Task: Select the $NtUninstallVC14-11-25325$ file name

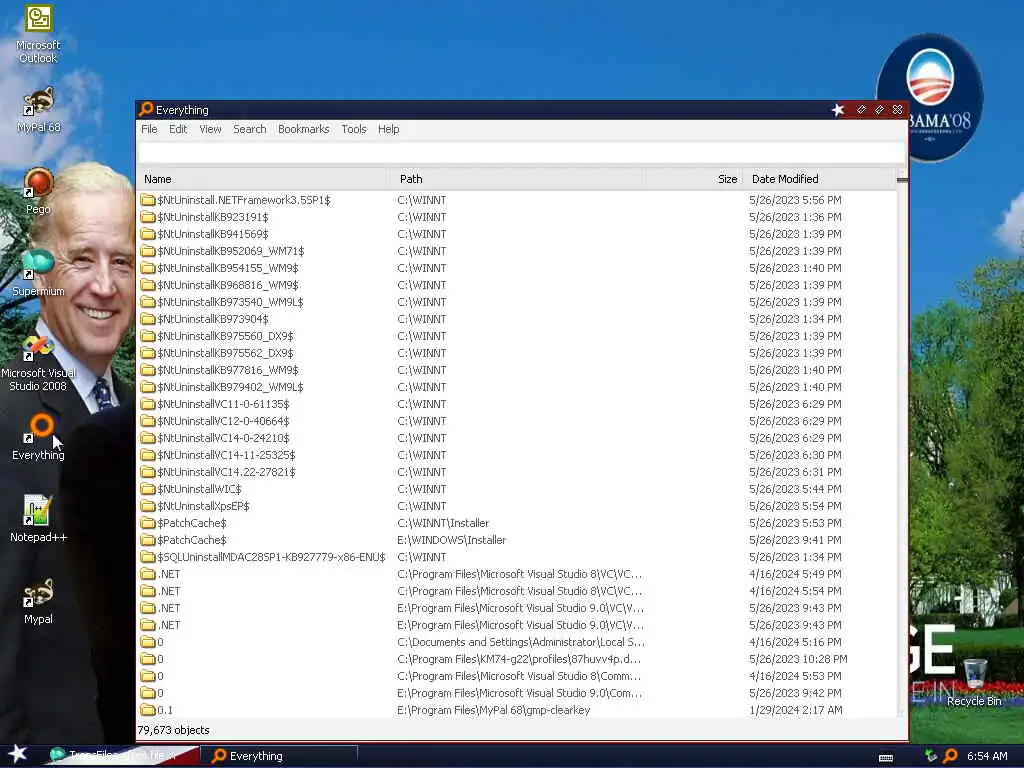Action: coord(226,455)
